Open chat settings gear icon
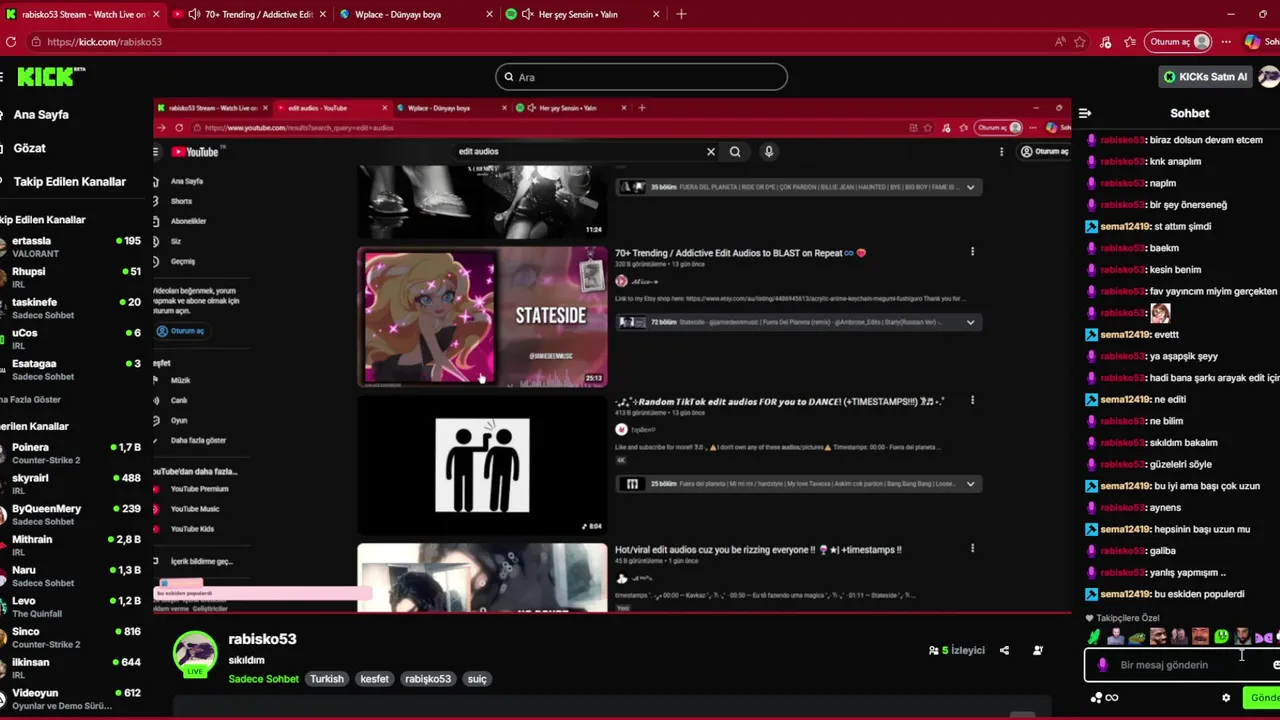1280x720 pixels. [x=1226, y=698]
